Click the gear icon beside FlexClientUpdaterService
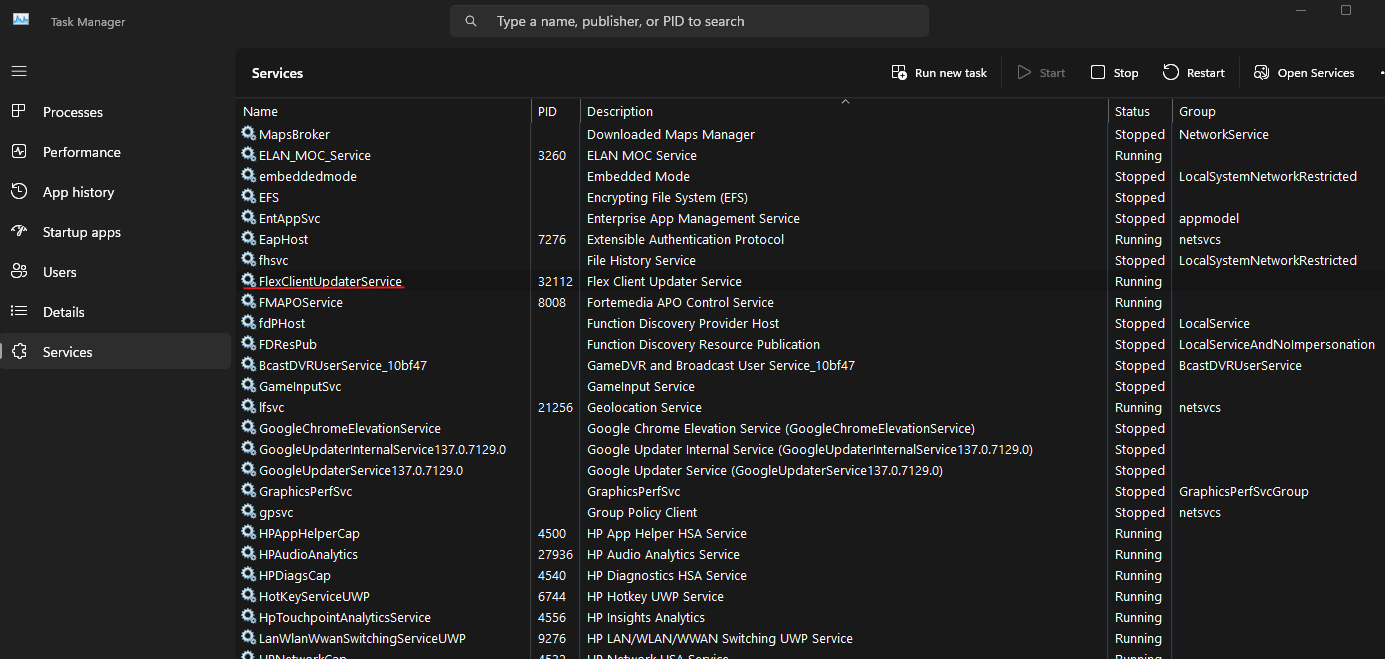Screen dimensions: 1385x659 point(249,281)
